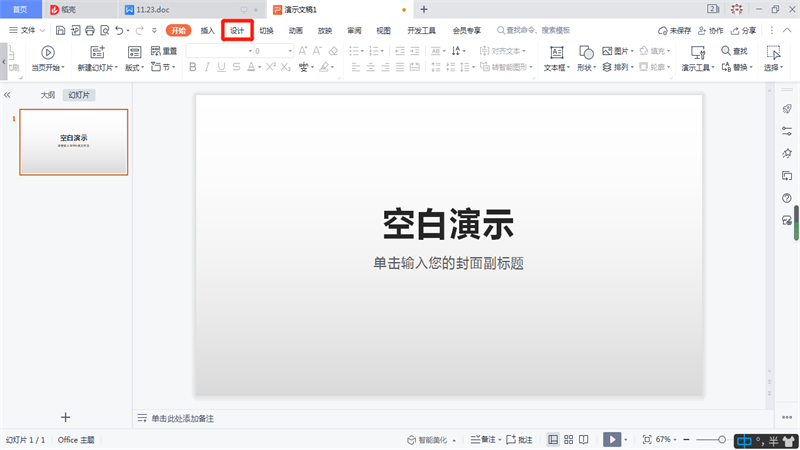The height and width of the screenshot is (450, 800).
Task: Play slideshow from status bar button
Action: coord(612,440)
